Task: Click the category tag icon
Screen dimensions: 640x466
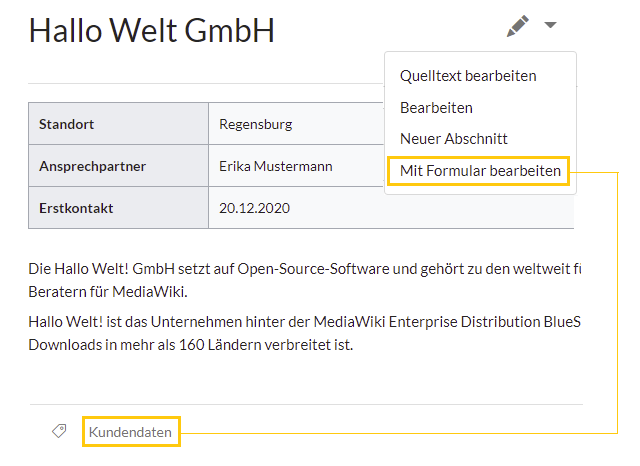Action: pyautogui.click(x=59, y=431)
